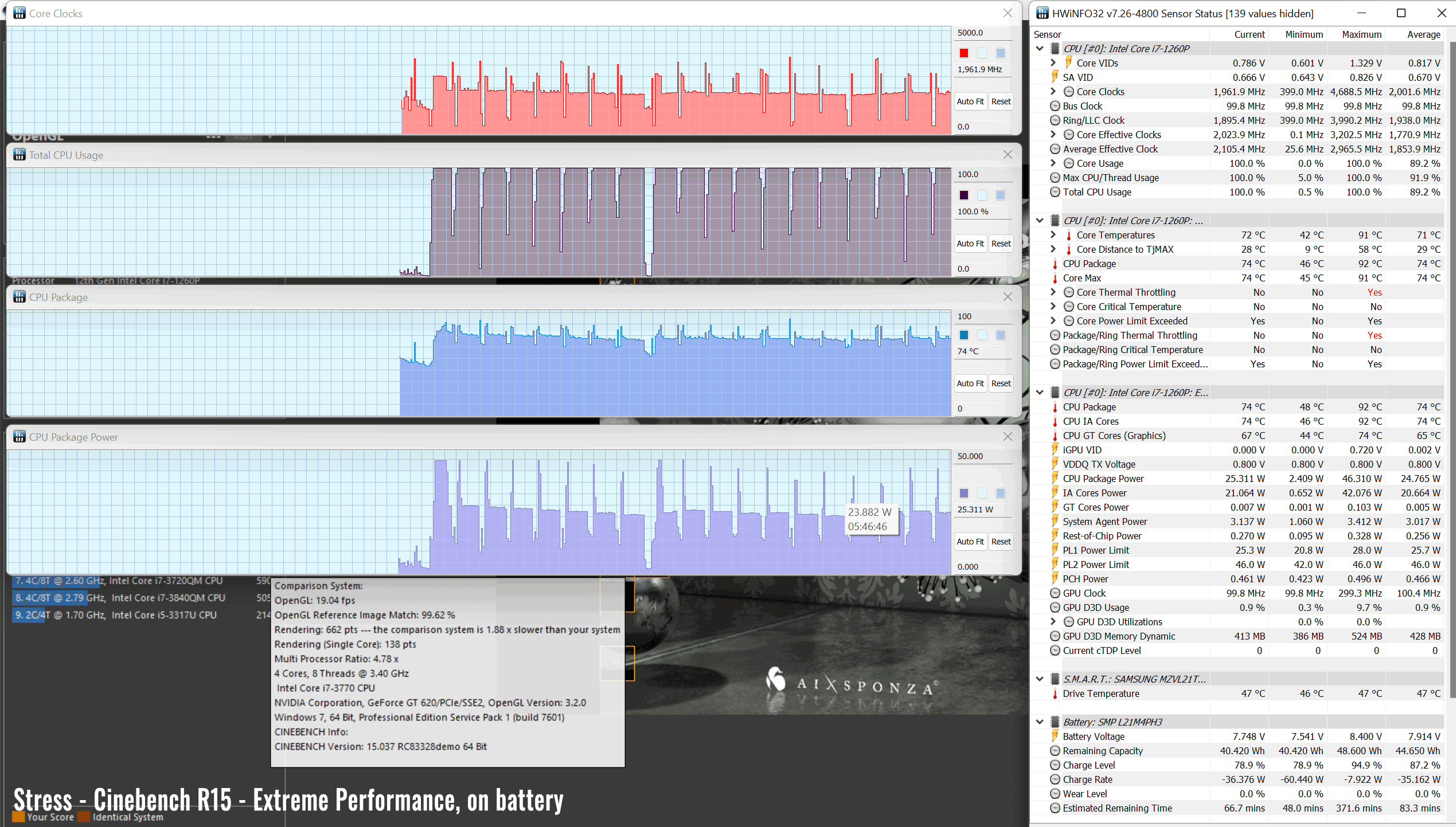Maximize the HWiNFO32 Sensor Status window
1456x827 pixels.
pos(1401,13)
